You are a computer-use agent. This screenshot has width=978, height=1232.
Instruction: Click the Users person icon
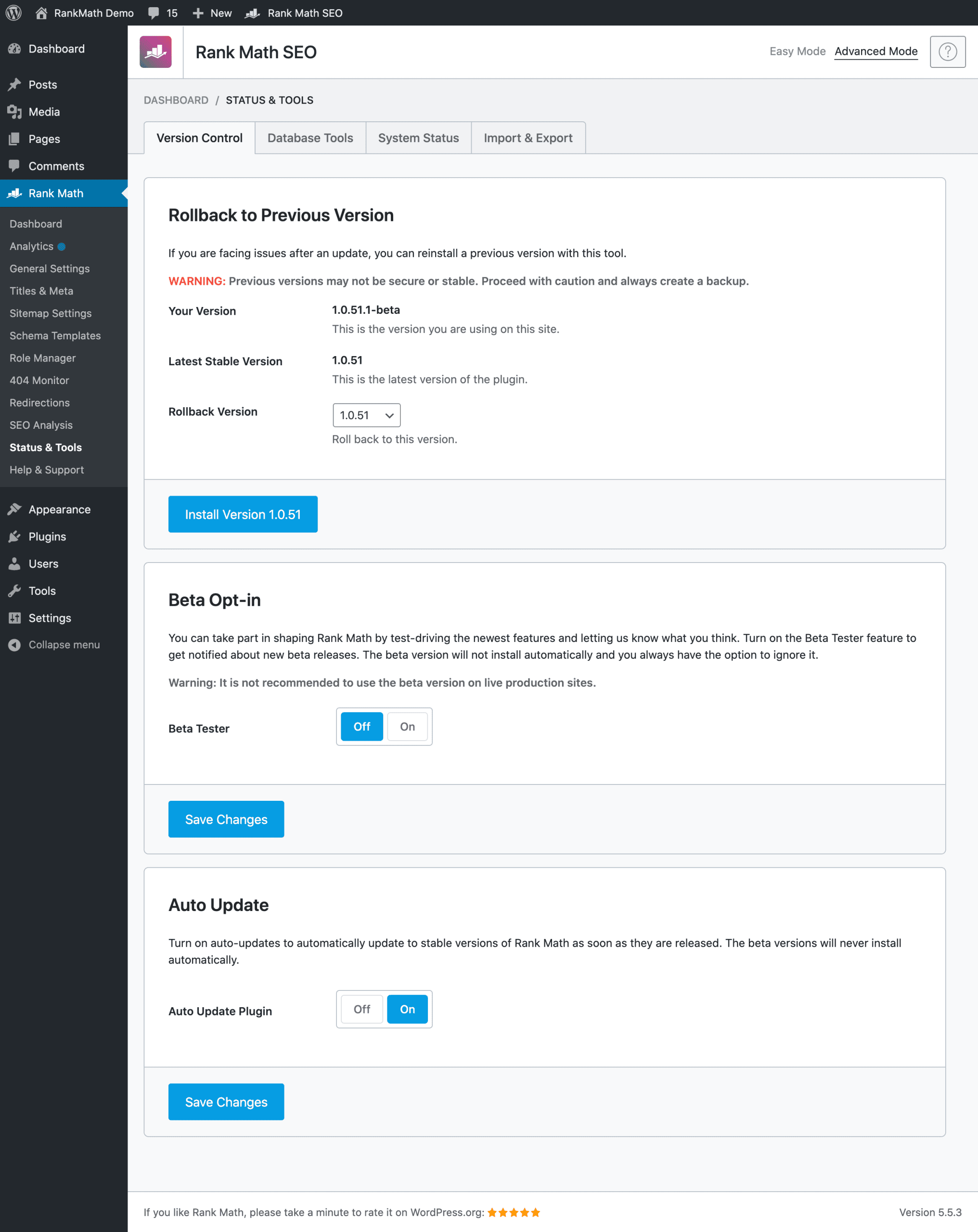[15, 564]
